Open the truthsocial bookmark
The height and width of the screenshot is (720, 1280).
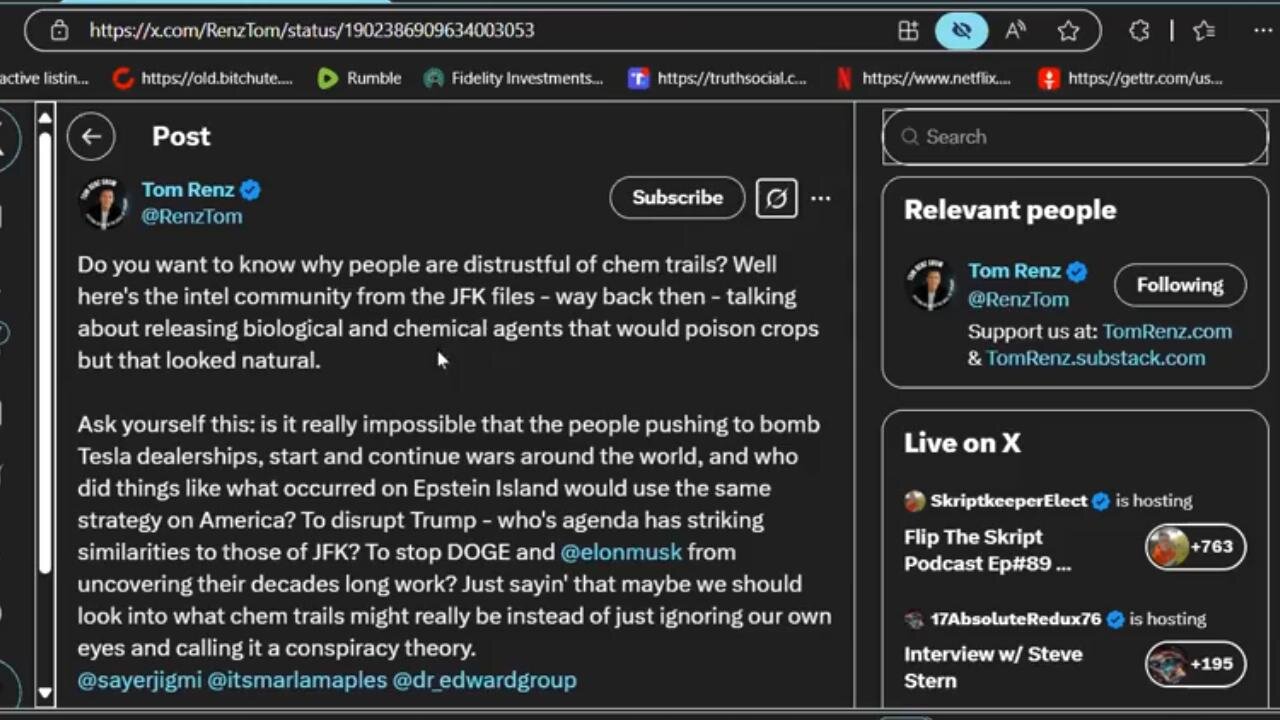point(717,78)
